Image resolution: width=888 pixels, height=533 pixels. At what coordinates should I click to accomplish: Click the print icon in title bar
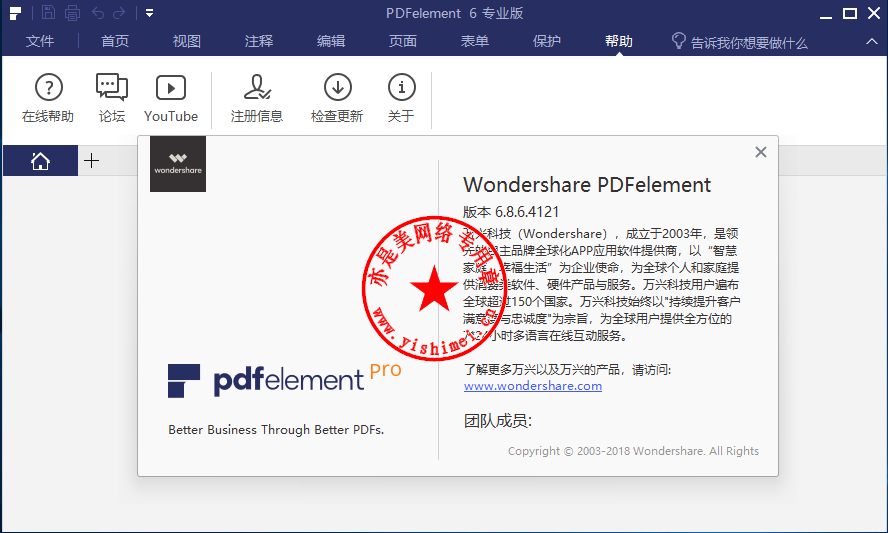click(x=72, y=12)
